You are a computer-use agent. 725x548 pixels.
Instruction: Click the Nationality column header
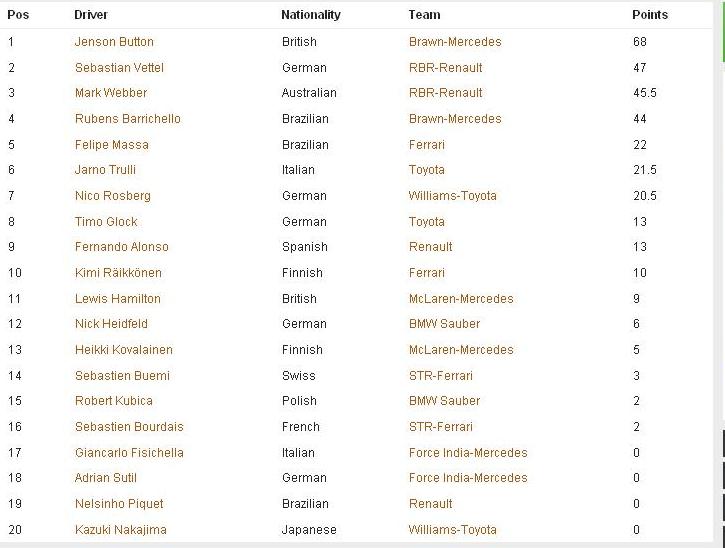click(x=311, y=15)
